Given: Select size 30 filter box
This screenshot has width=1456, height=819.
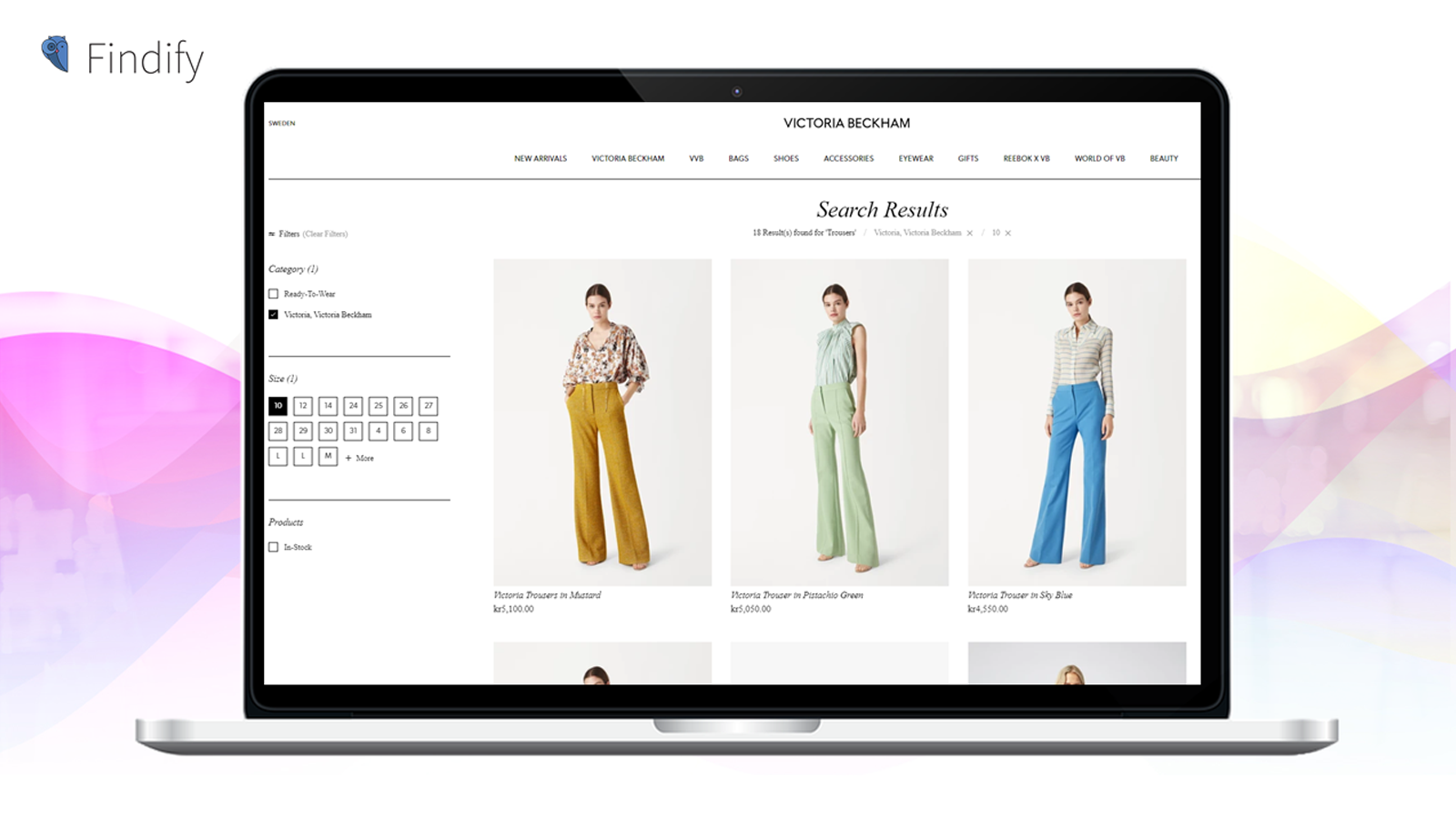Looking at the screenshot, I should (329, 431).
